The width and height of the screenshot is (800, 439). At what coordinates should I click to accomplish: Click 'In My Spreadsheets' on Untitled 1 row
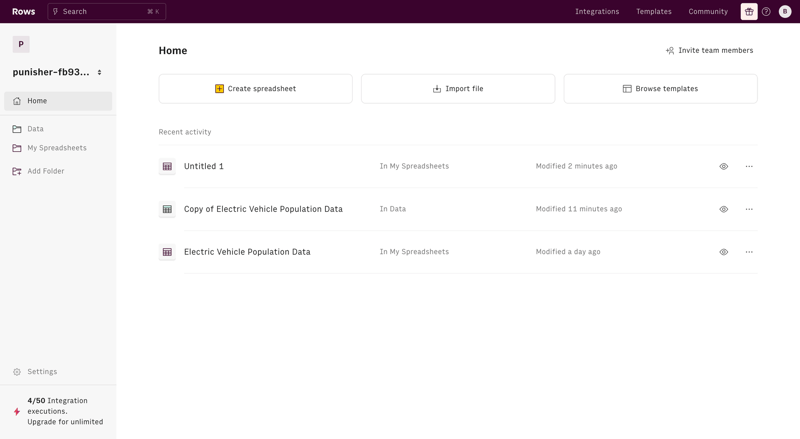pyautogui.click(x=414, y=166)
